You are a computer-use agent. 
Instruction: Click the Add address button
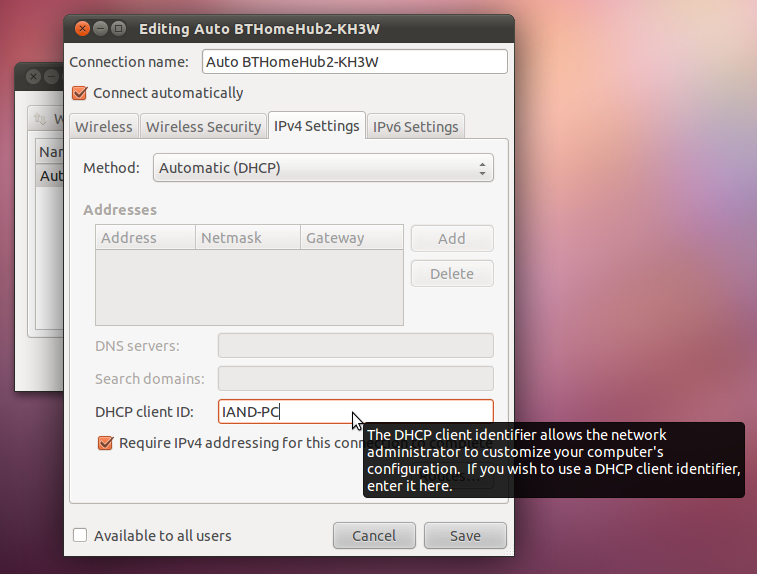click(452, 238)
